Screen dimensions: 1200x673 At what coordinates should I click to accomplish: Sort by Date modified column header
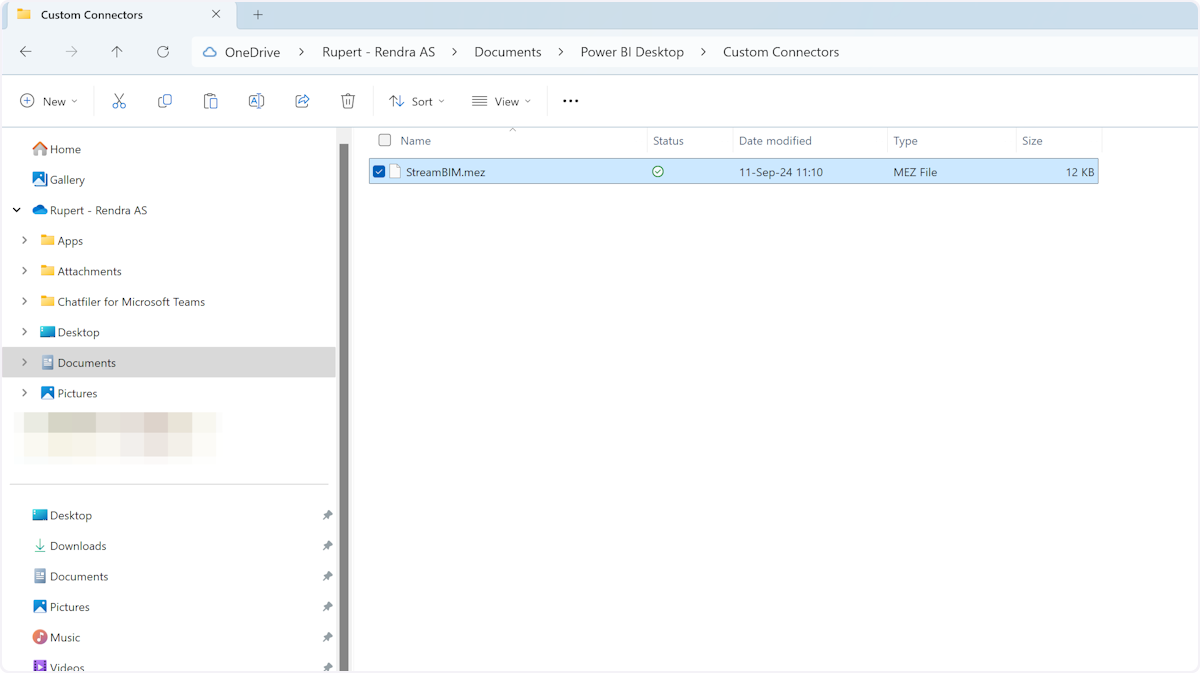[775, 141]
